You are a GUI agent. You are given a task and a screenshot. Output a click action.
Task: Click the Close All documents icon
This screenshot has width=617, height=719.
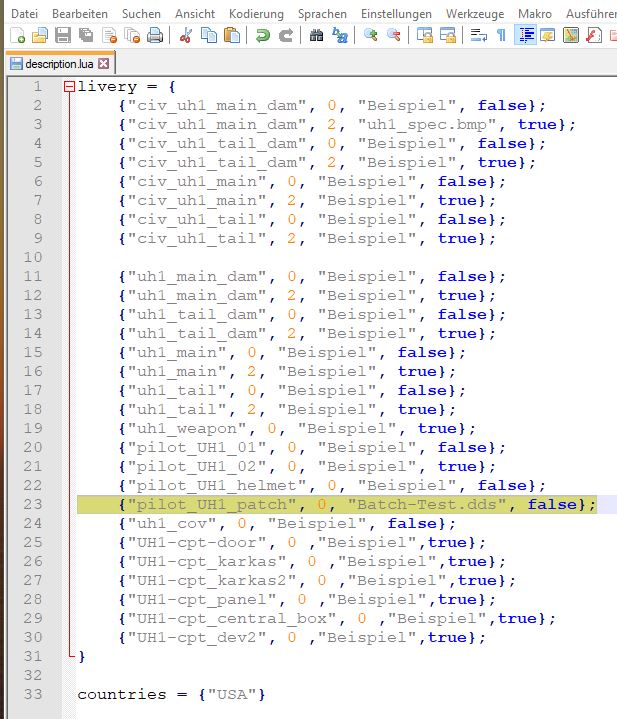pos(132,35)
